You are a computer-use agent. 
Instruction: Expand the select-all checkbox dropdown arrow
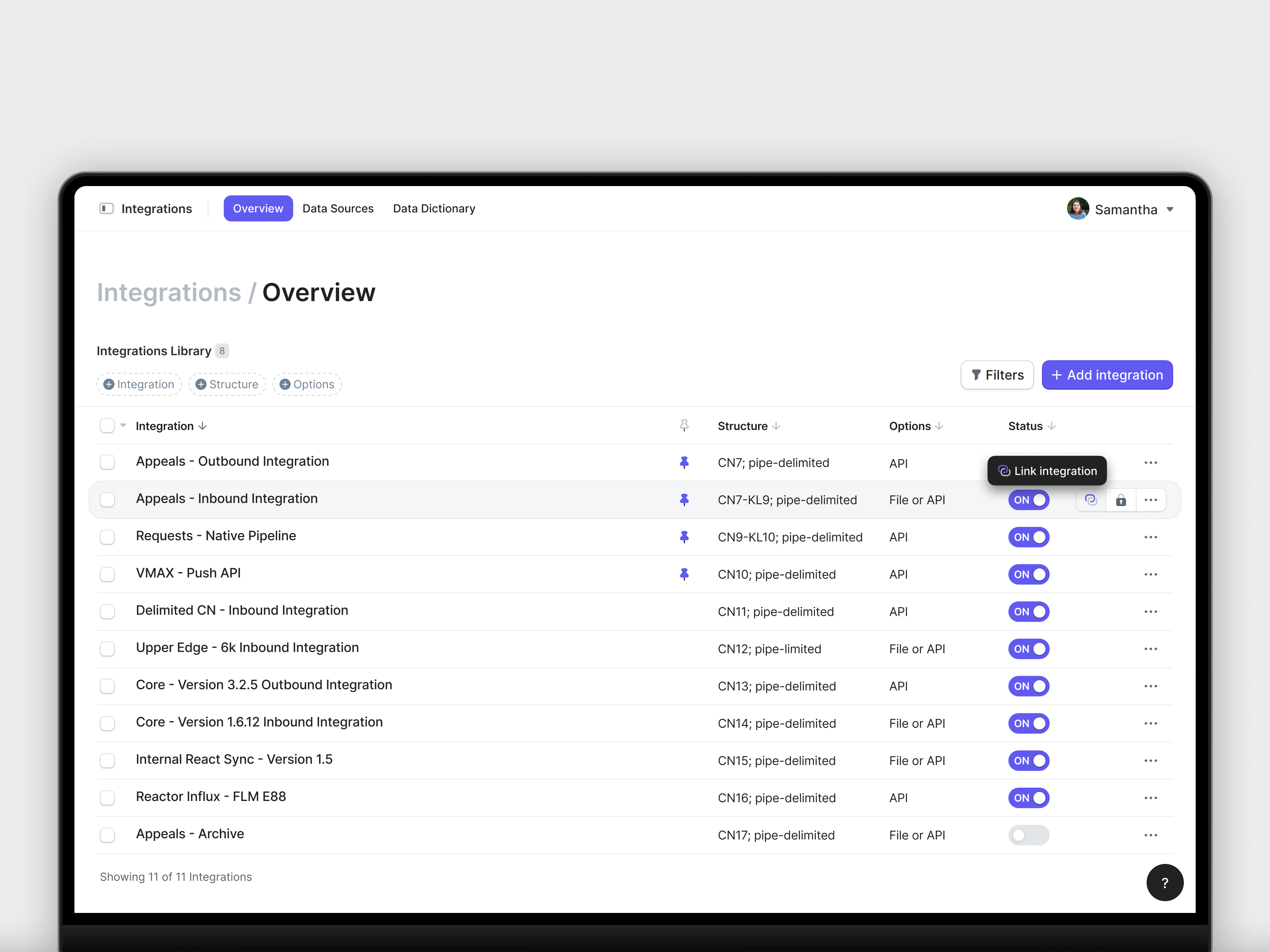pyautogui.click(x=122, y=425)
